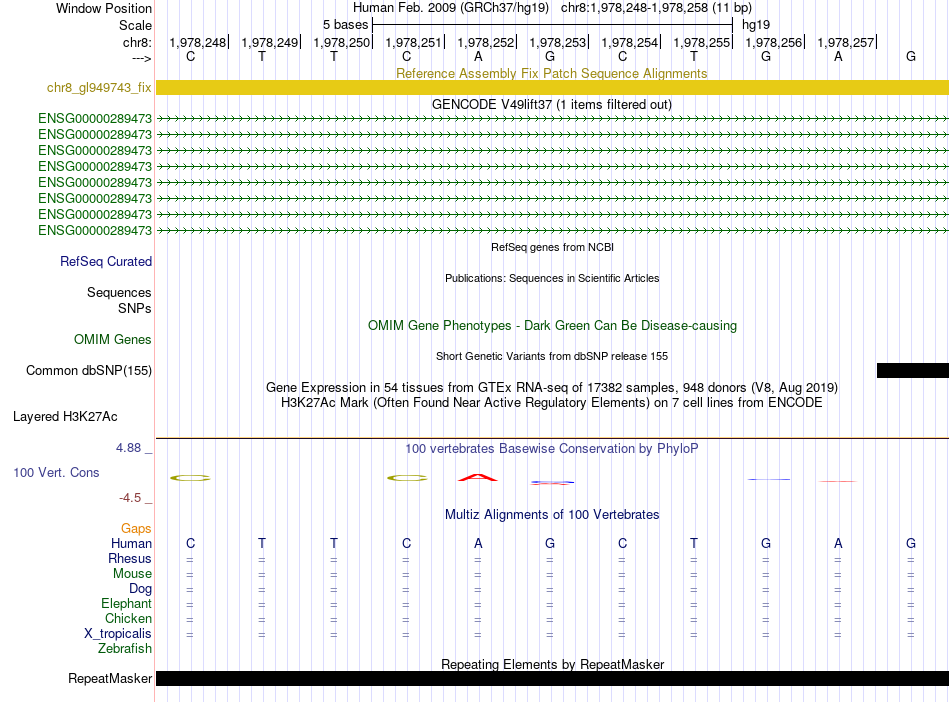Click the X_tropicalis species row label
The width and height of the screenshot is (950, 702).
(x=118, y=634)
